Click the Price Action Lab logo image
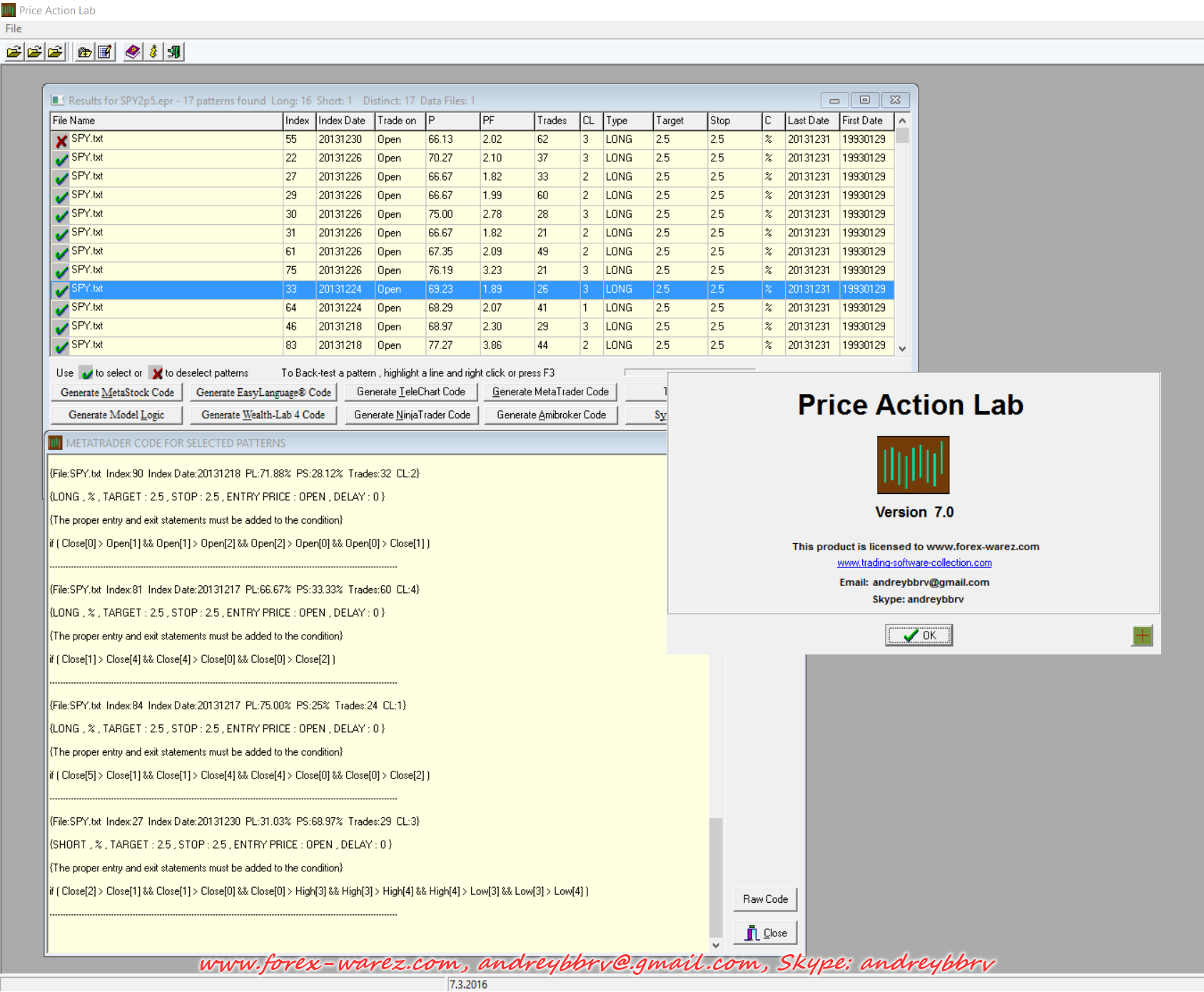This screenshot has height=992, width=1204. [913, 465]
